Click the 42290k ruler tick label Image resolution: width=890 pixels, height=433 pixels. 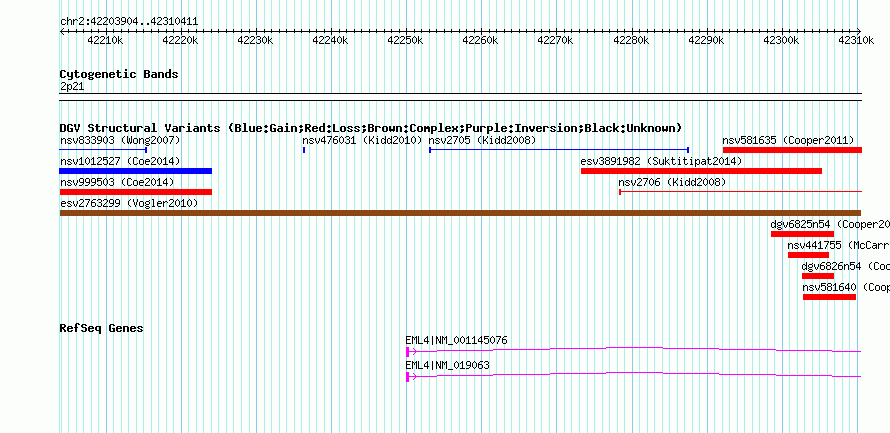(705, 40)
